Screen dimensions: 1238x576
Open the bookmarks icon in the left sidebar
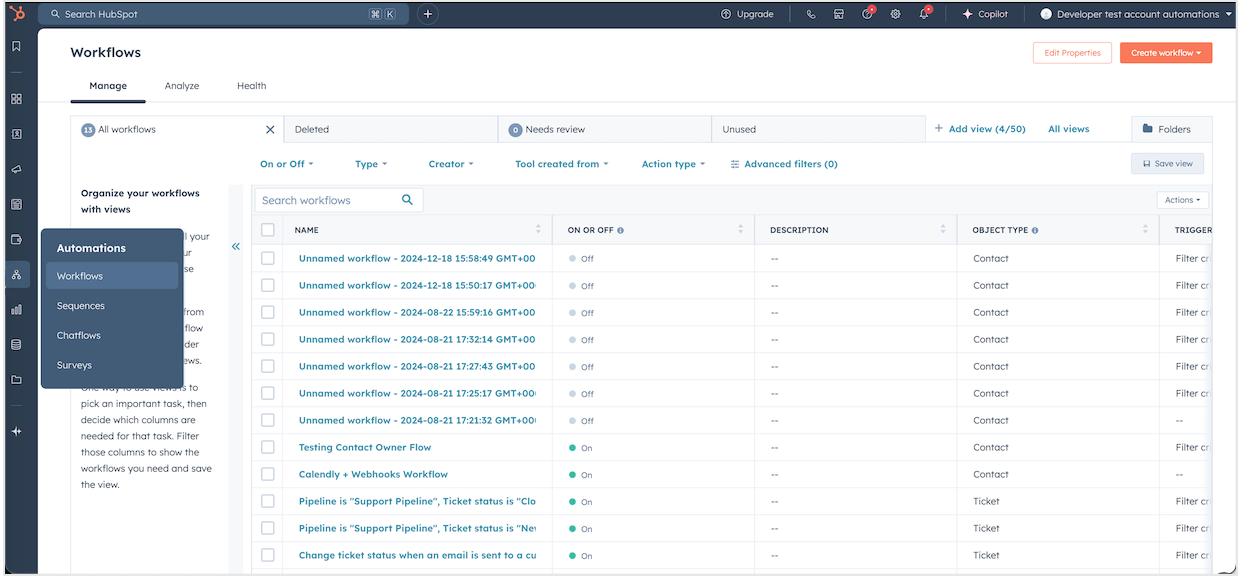15,45
